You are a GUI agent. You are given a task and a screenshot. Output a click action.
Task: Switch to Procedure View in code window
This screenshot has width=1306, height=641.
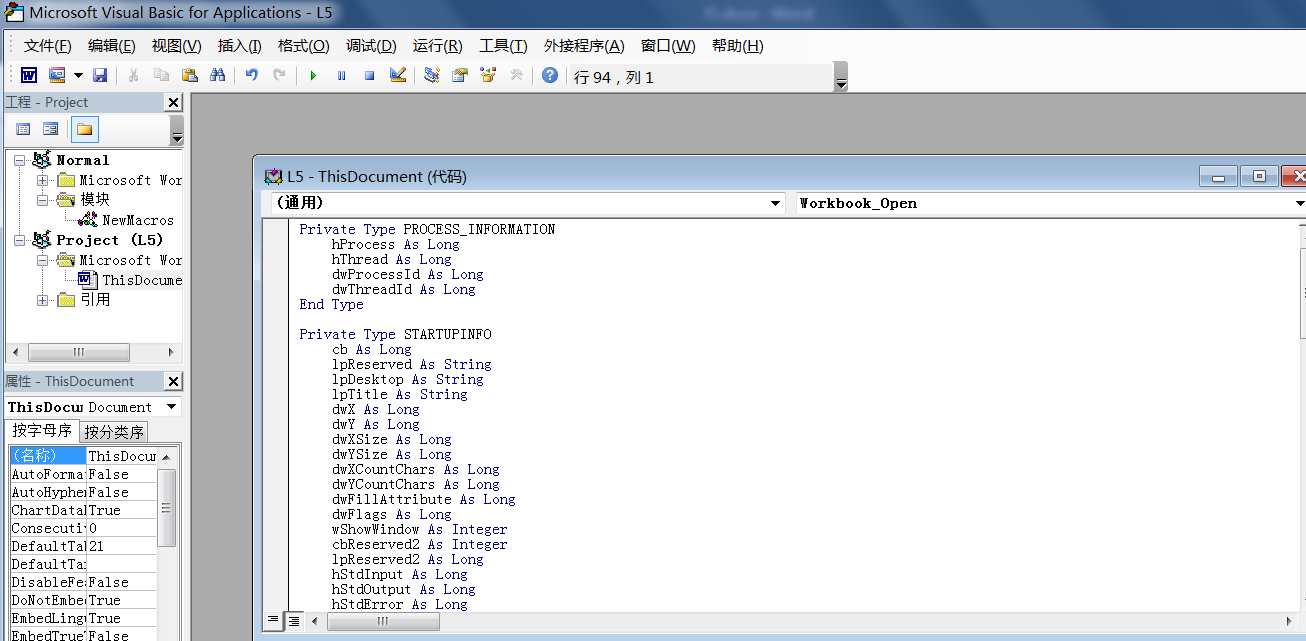point(273,620)
